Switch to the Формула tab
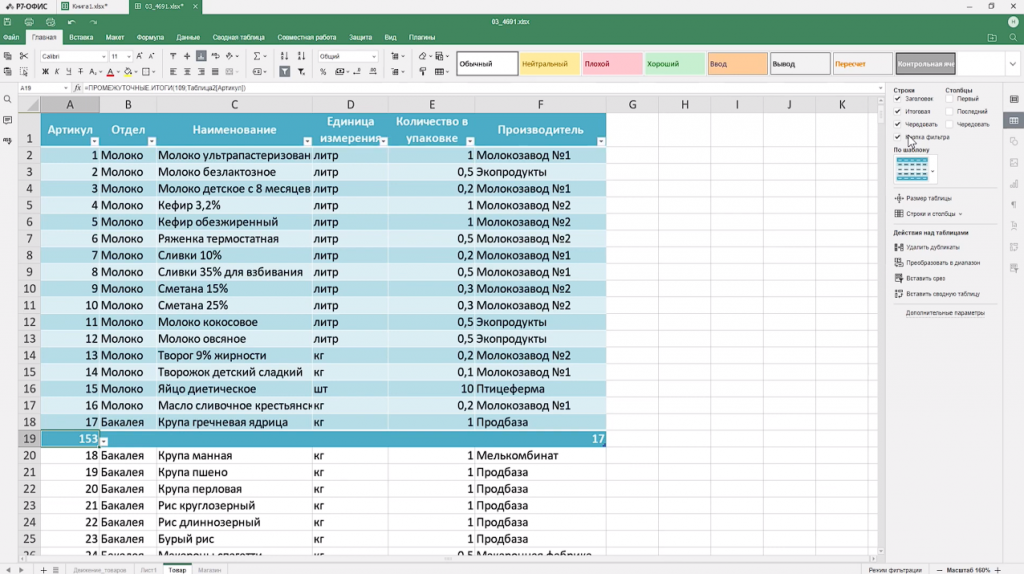The width and height of the screenshot is (1024, 574). coord(150,37)
